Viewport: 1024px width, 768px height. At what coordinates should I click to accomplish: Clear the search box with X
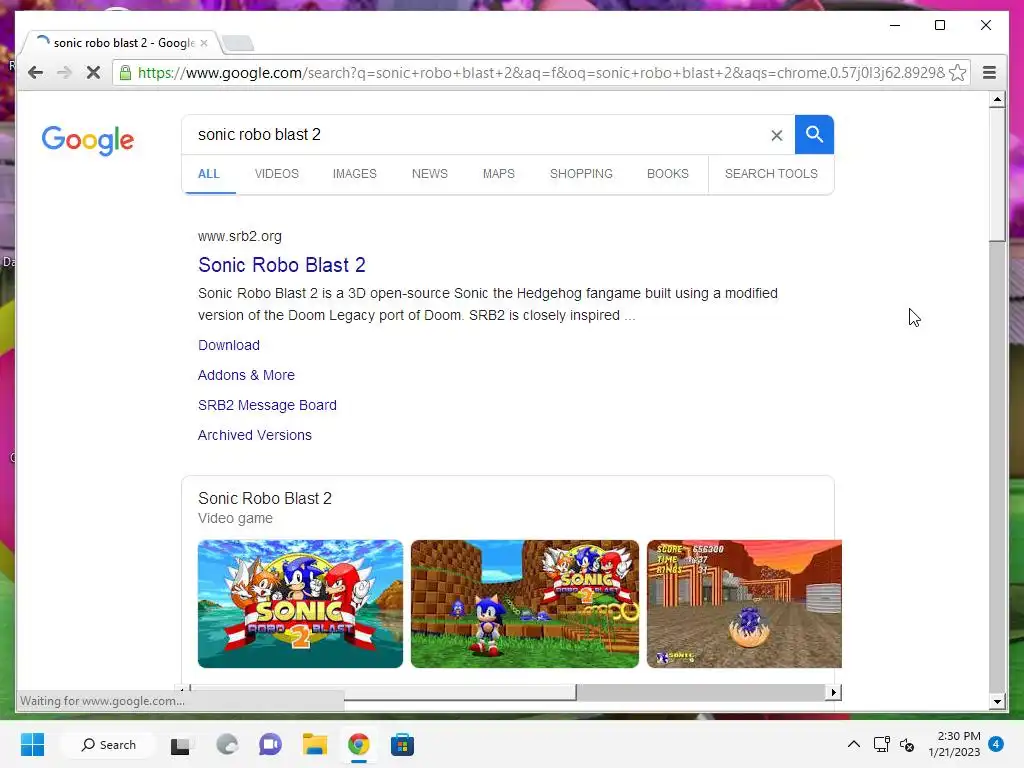(x=776, y=135)
